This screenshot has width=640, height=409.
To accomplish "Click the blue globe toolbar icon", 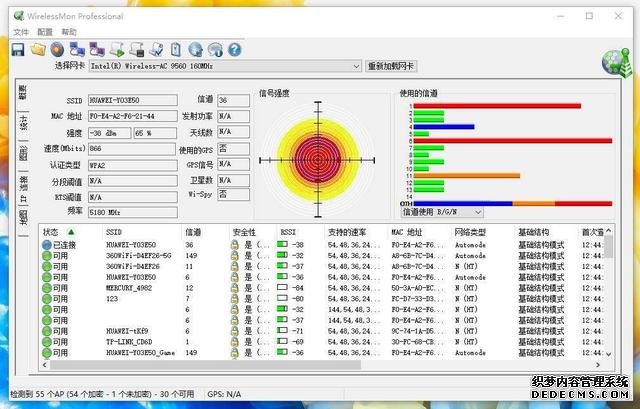I will tap(196, 49).
